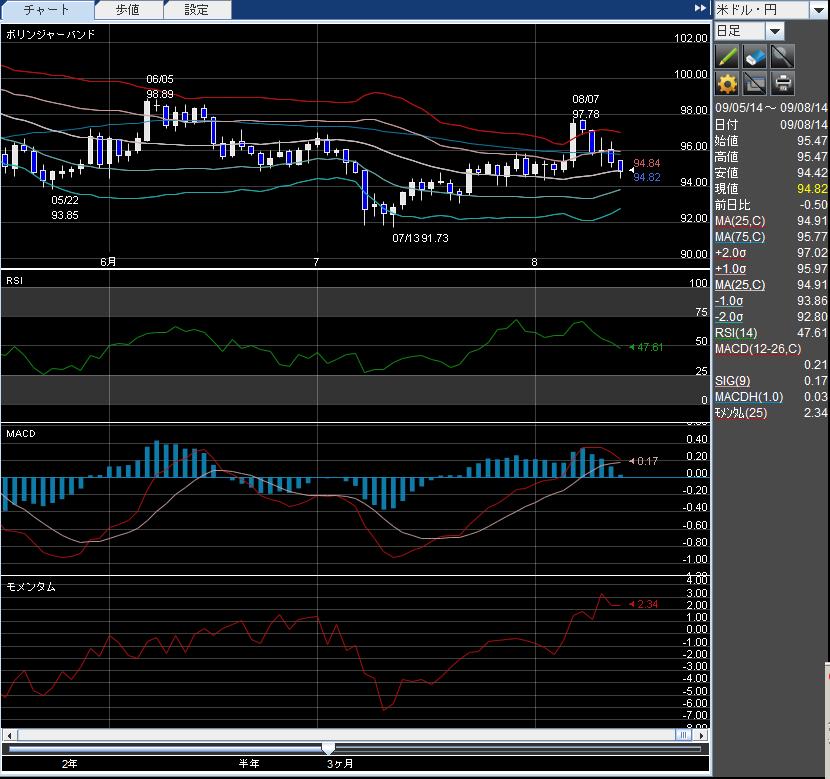Select the green pencil drawing tool
The image size is (830, 779).
(727, 56)
